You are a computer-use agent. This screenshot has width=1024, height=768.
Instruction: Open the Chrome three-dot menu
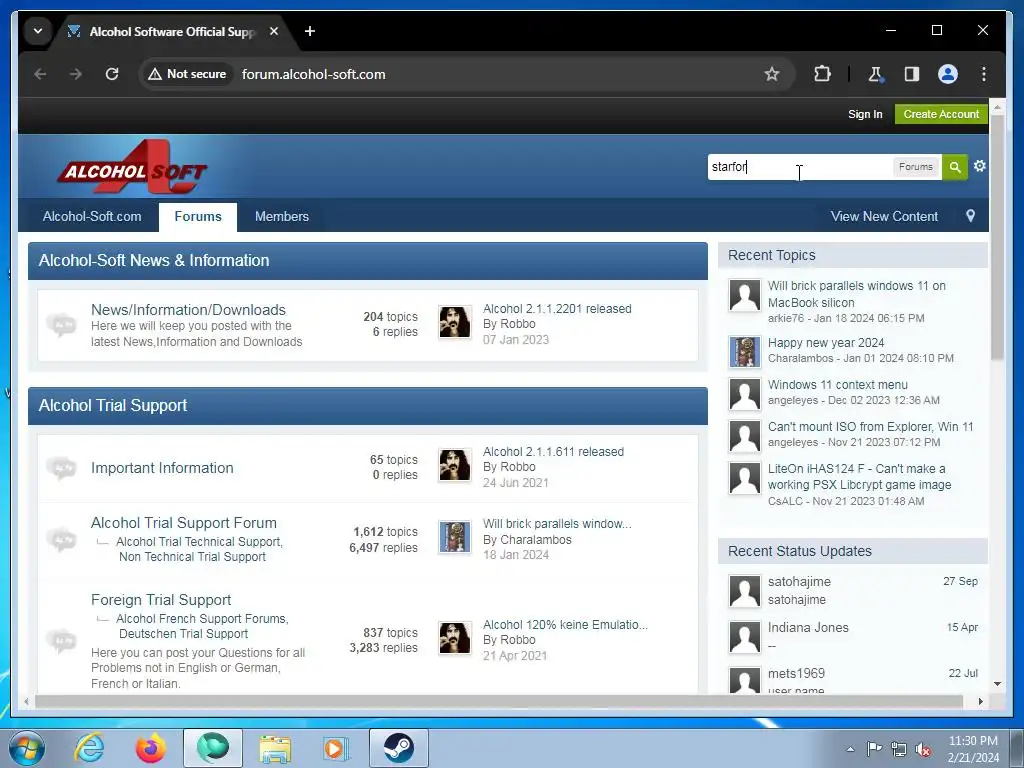(x=984, y=74)
